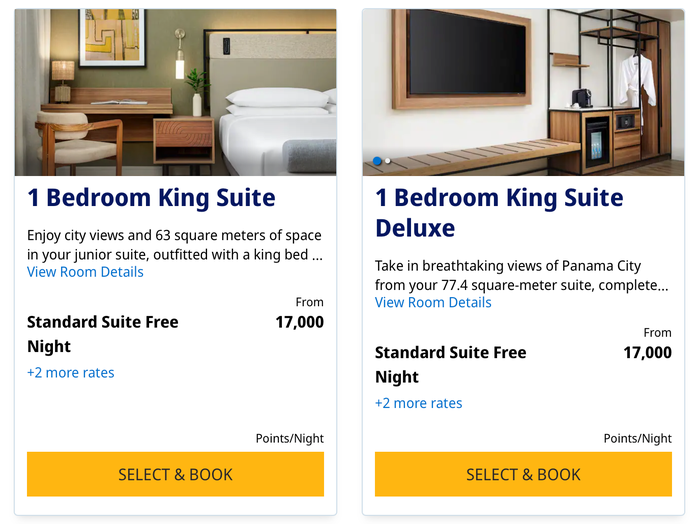Screen dimensions: 700x524
Task: Expand +2 more rates for King Suite
Action: pyautogui.click(x=71, y=373)
